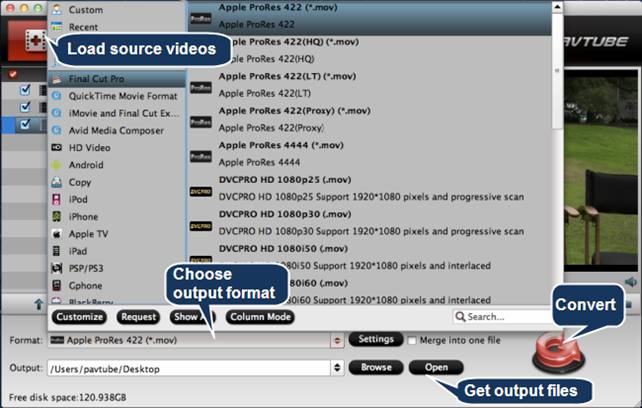Screen dimensions: 642x408
Task: Select the Final Cut Pro category
Action: [117, 79]
